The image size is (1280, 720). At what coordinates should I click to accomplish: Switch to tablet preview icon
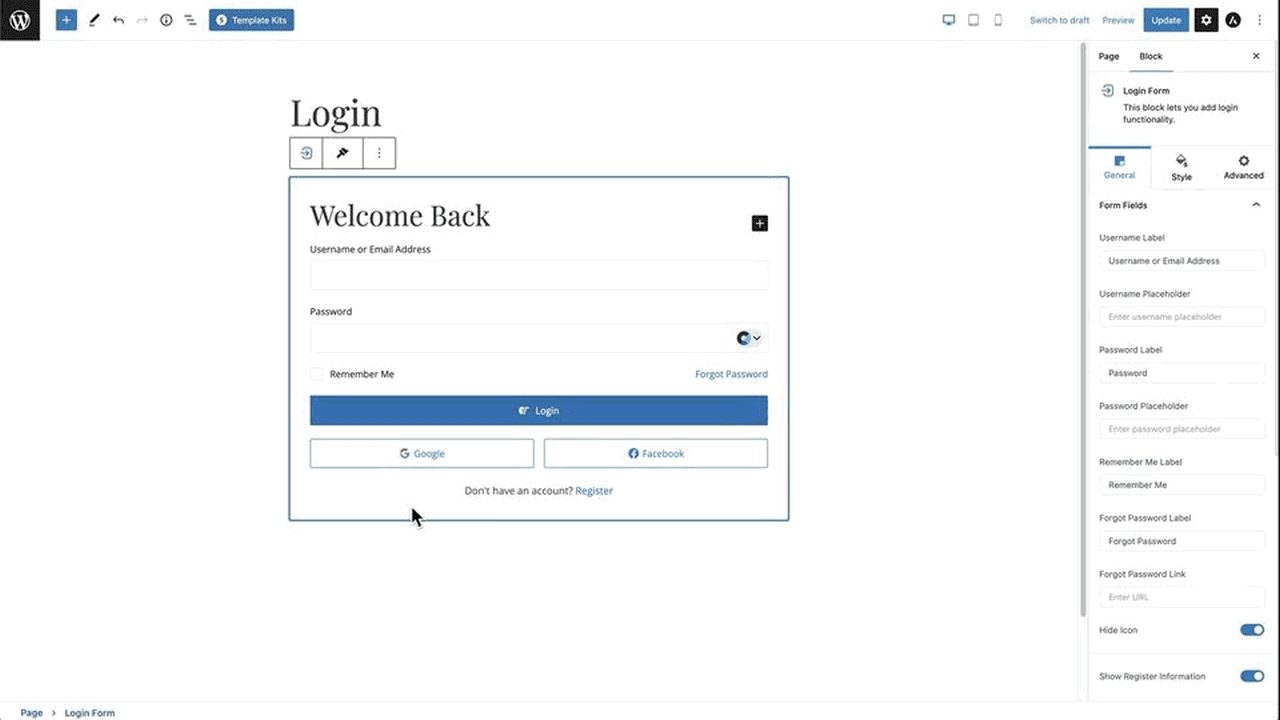pyautogui.click(x=973, y=20)
